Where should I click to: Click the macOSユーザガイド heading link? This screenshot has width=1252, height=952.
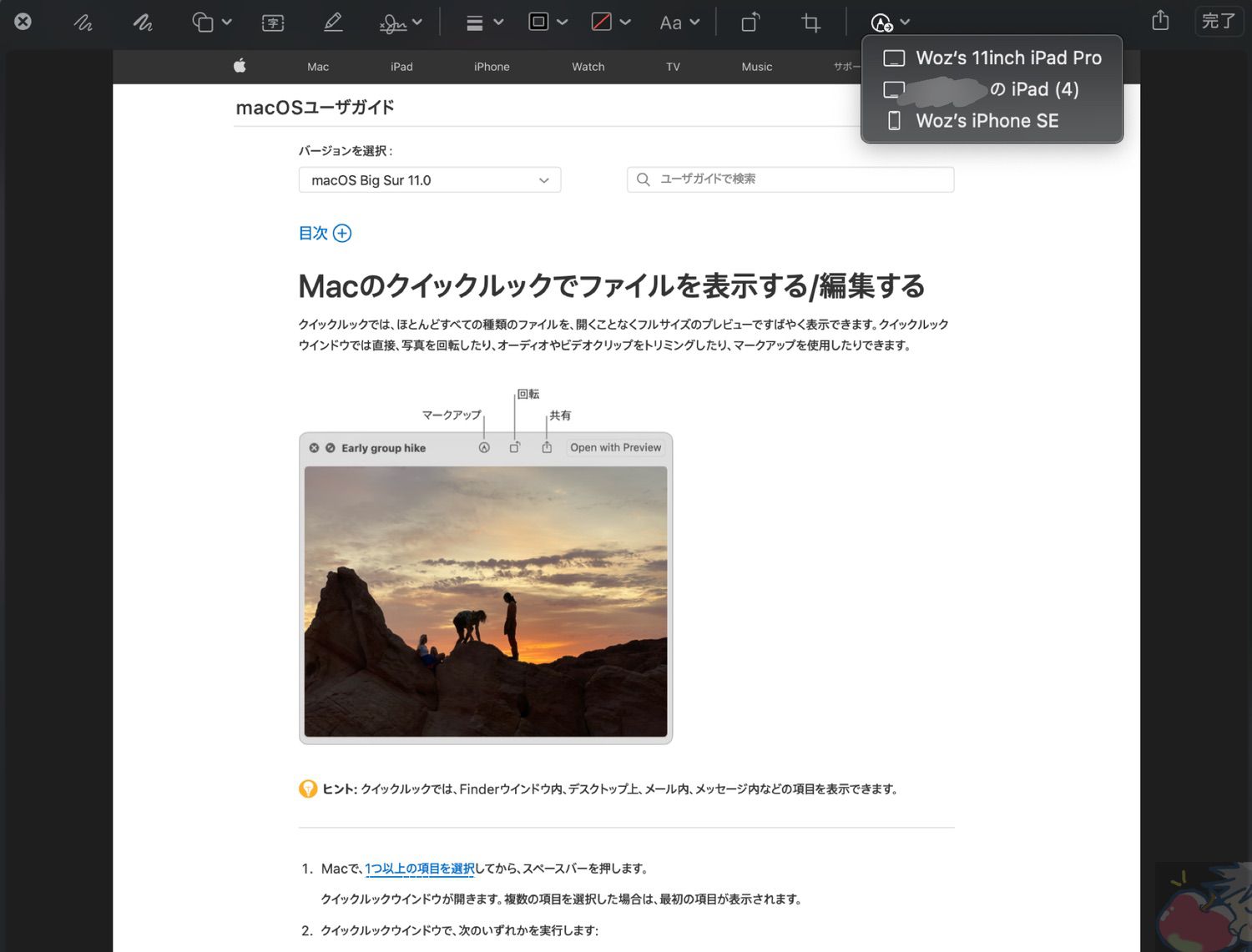point(315,108)
